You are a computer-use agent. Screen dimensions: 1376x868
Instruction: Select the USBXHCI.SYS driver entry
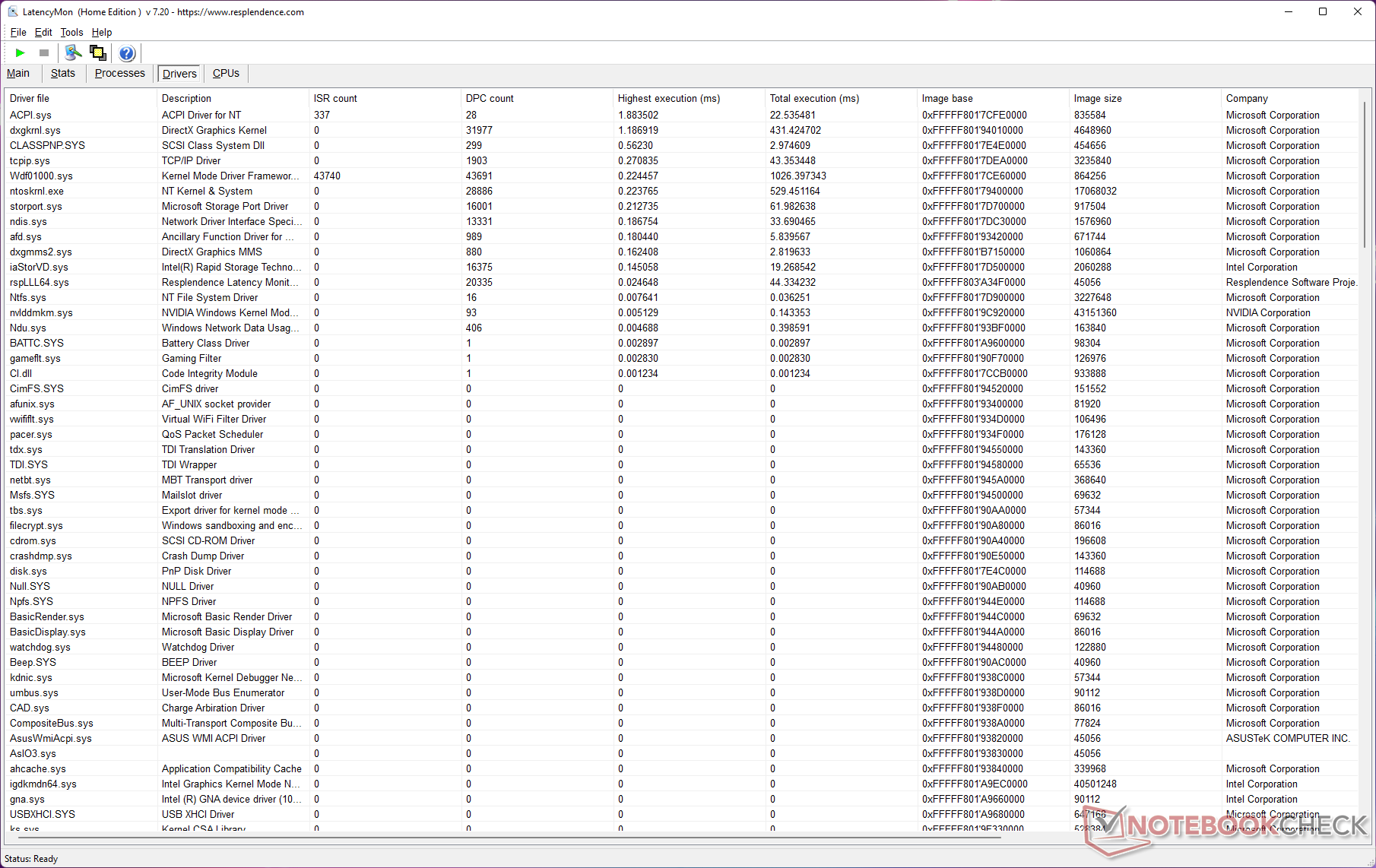coord(43,814)
